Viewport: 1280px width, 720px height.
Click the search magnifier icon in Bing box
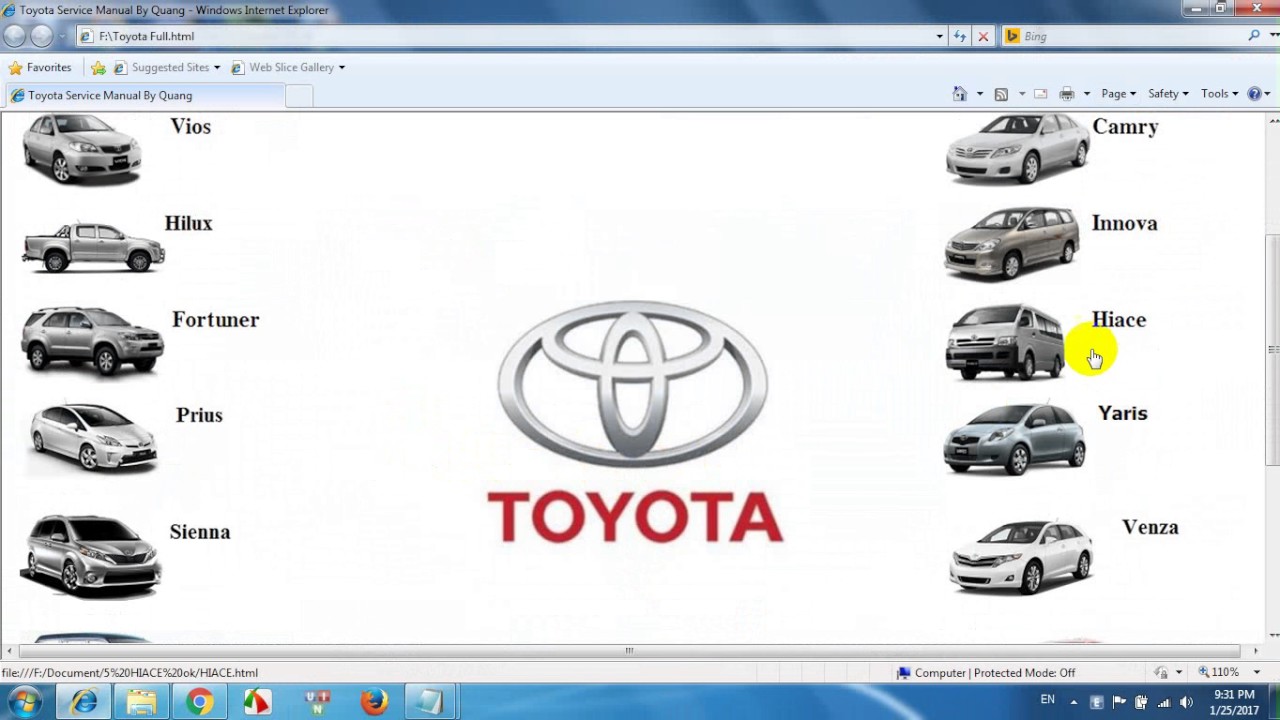(x=1254, y=36)
